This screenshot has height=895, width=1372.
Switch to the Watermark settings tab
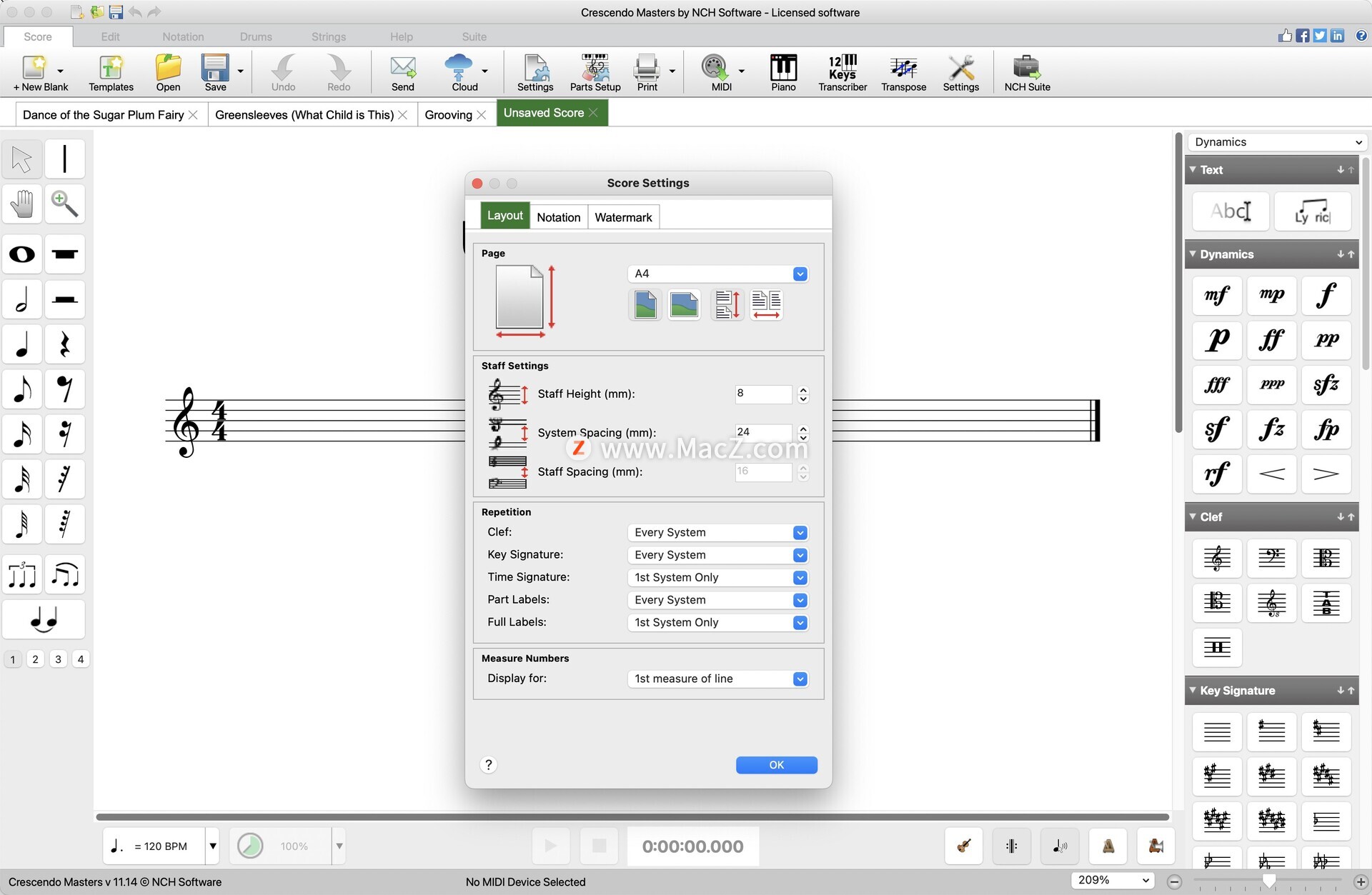click(x=623, y=217)
